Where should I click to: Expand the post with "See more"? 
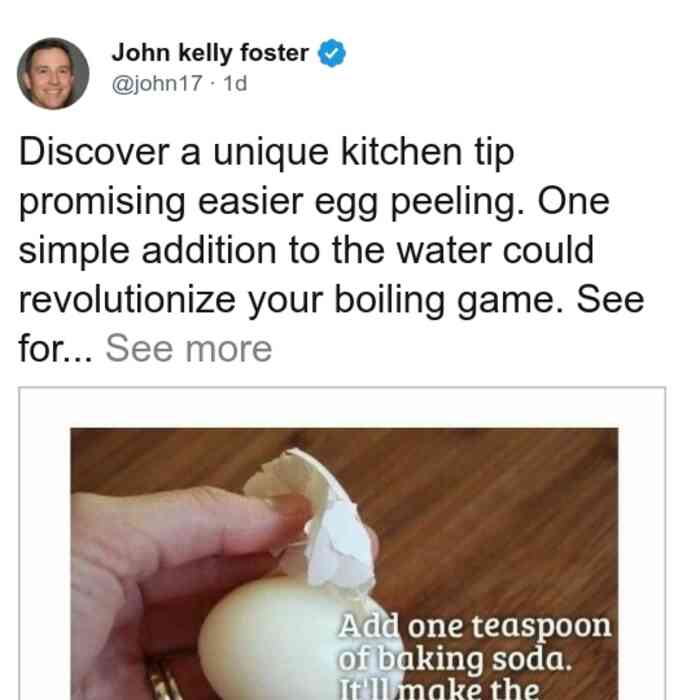[x=188, y=348]
